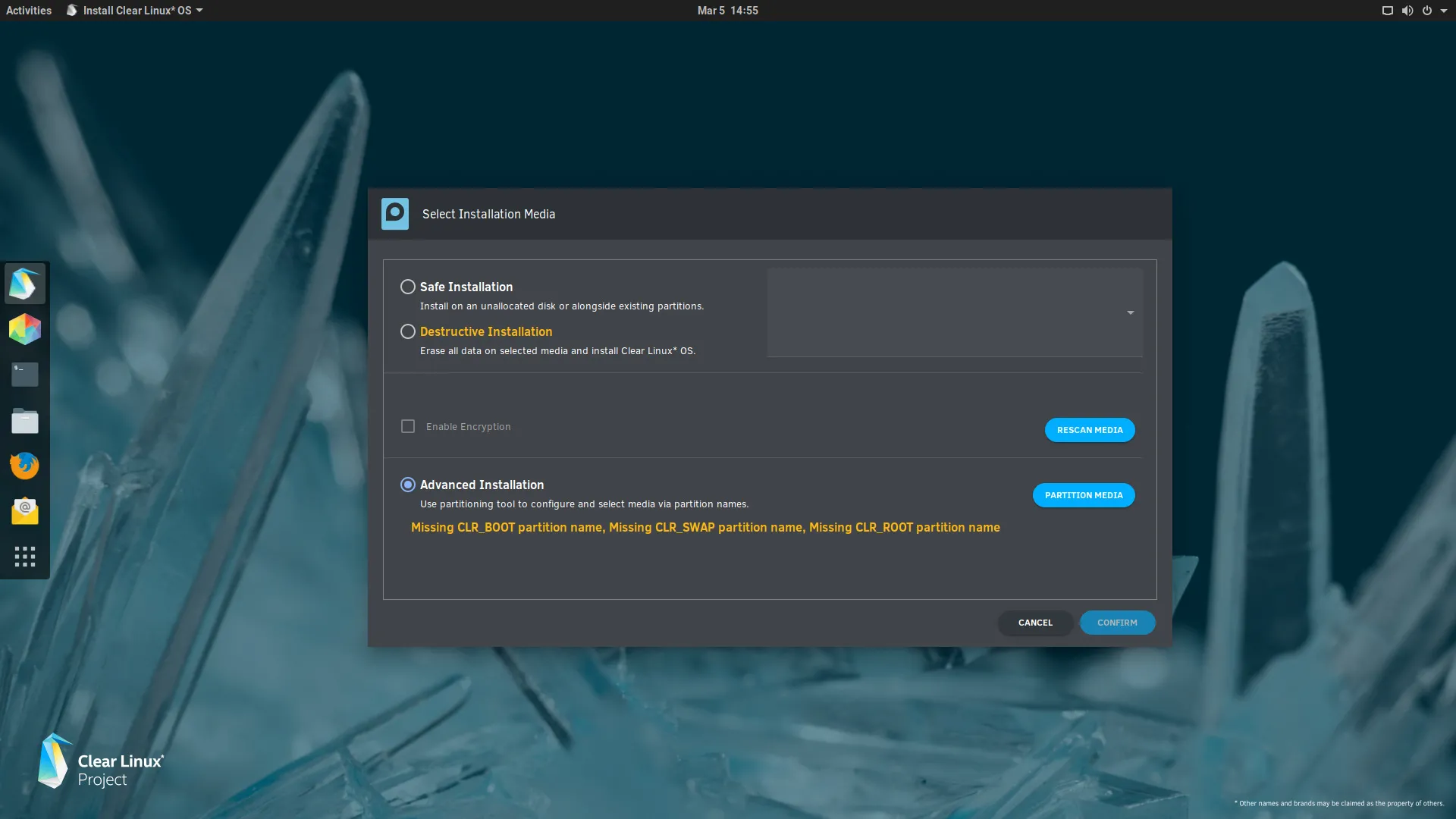The width and height of the screenshot is (1456, 819).
Task: Open the Terminal from the dock
Action: click(25, 374)
